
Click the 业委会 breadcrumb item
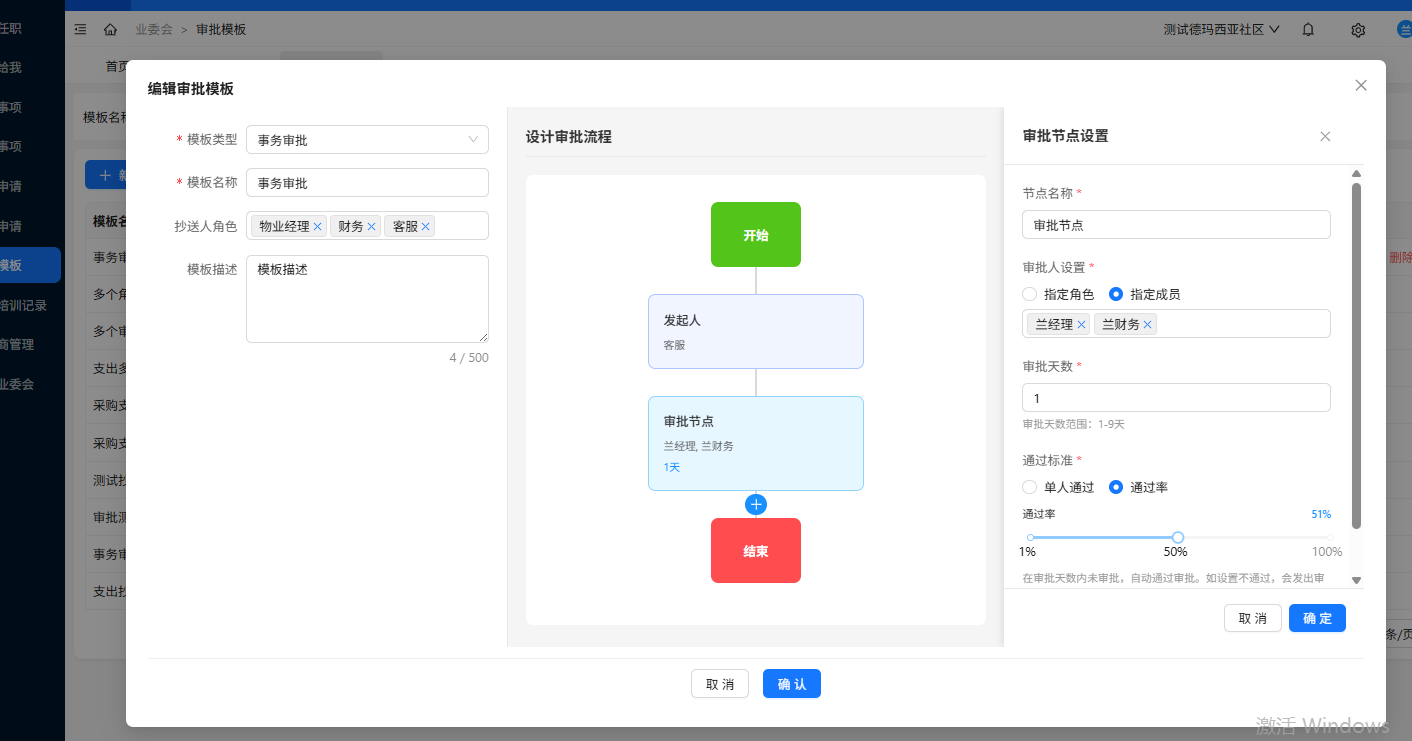coord(154,30)
